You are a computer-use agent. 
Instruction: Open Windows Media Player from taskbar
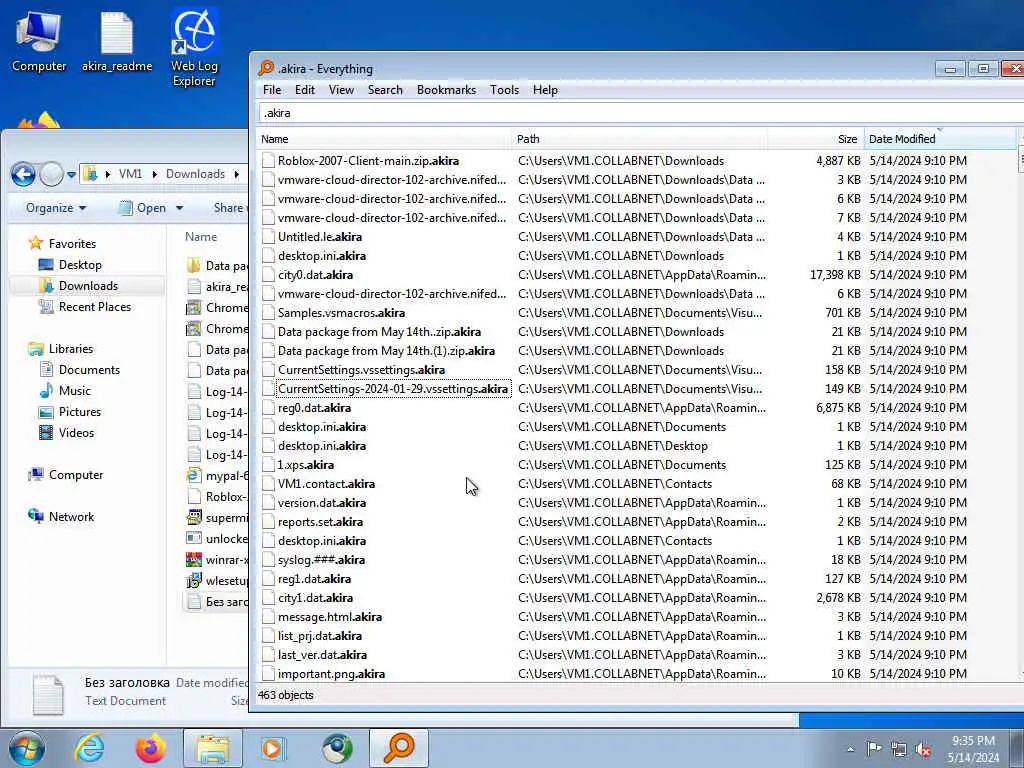[x=274, y=748]
